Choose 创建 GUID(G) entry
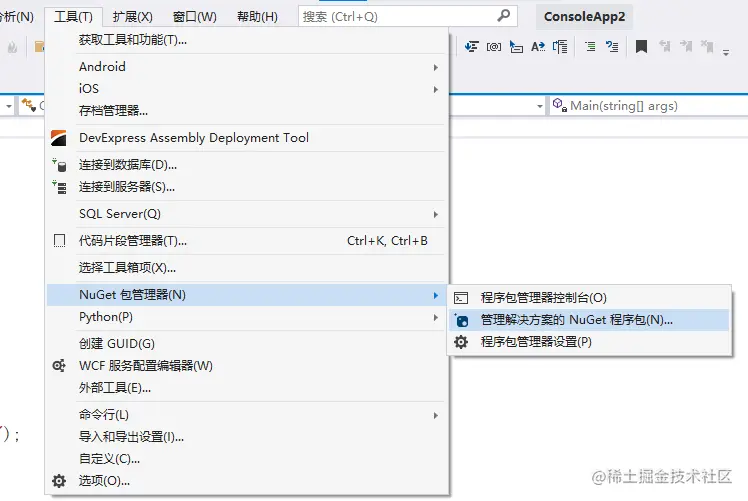This screenshot has height=501, width=748. click(247, 344)
